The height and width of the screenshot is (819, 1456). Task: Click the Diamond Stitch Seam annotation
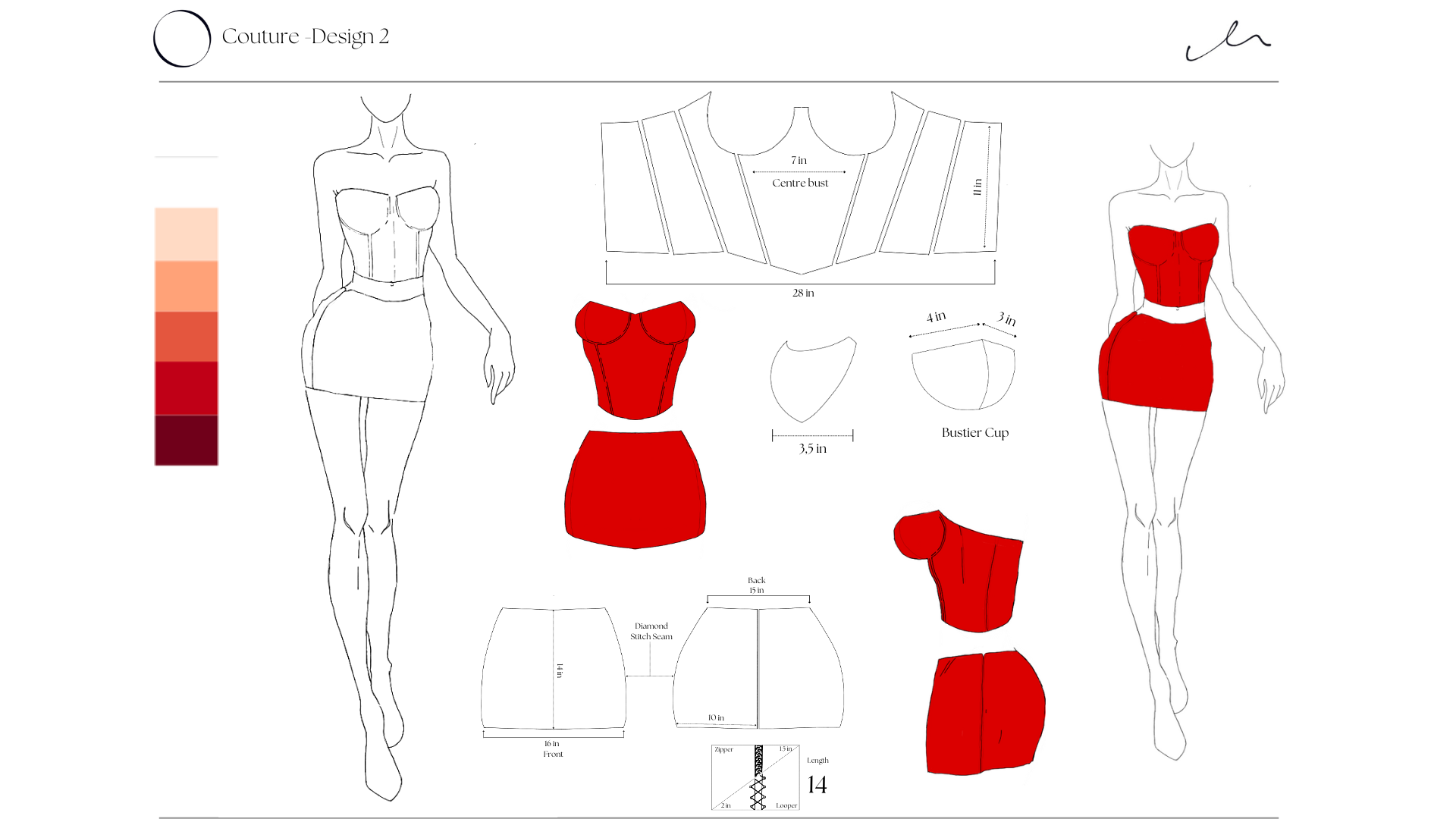[651, 632]
